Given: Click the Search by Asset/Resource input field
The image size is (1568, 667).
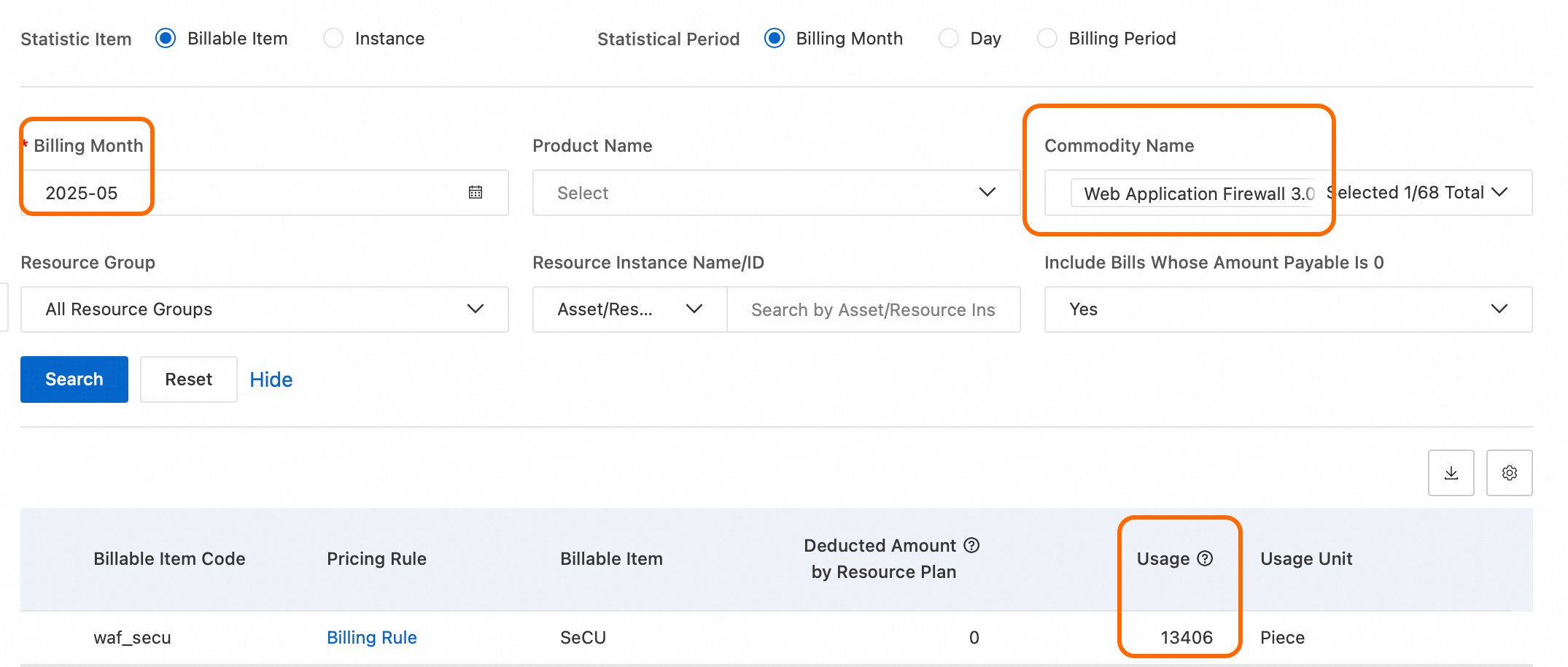Looking at the screenshot, I should pyautogui.click(x=873, y=309).
